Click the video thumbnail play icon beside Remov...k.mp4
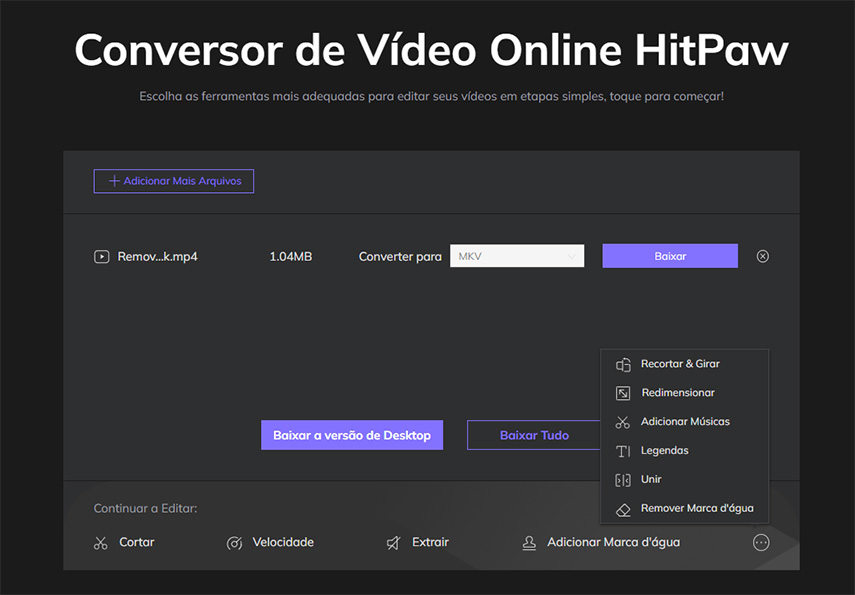This screenshot has height=595, width=855. click(101, 256)
